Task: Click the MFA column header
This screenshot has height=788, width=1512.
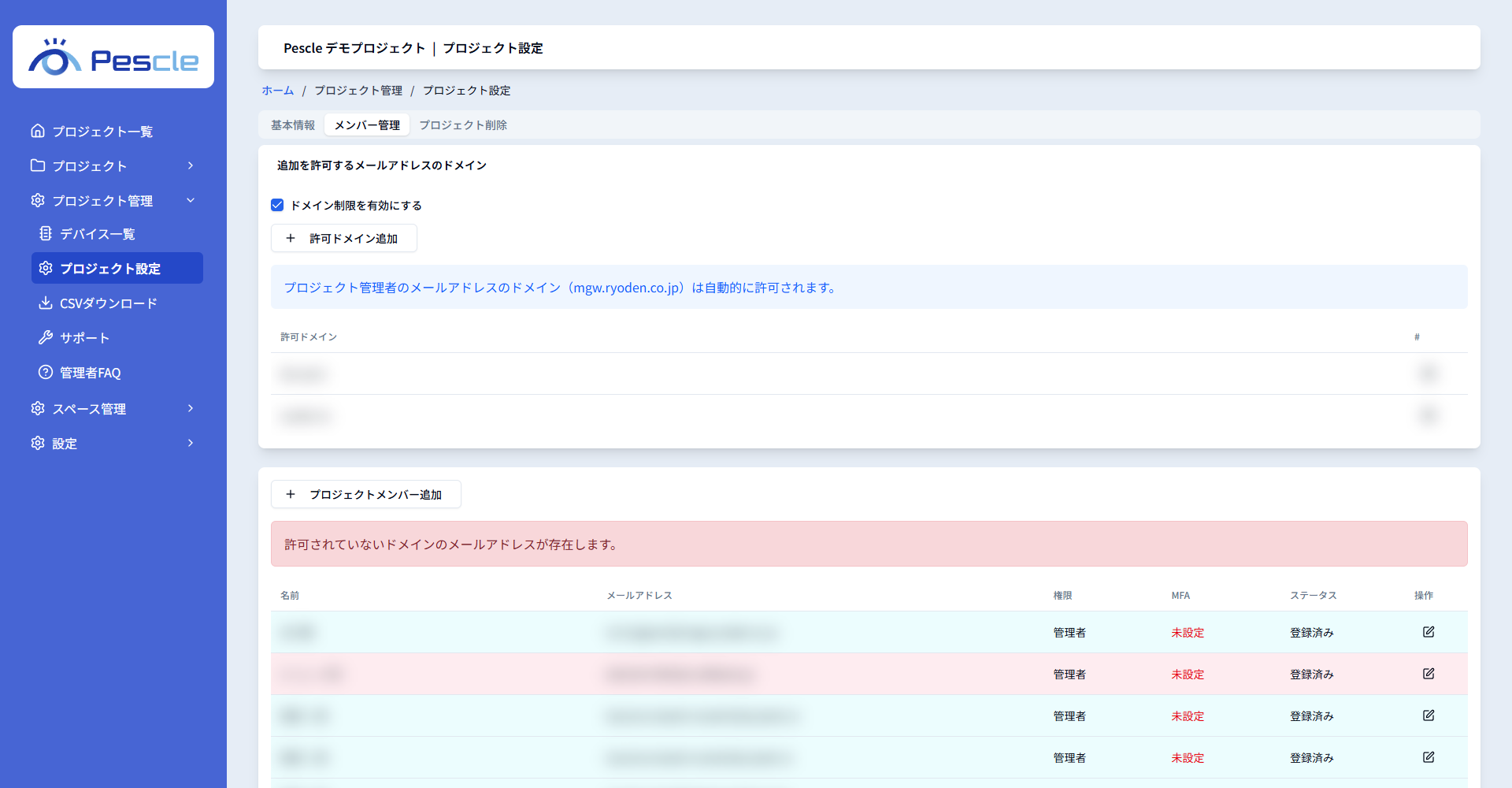Action: (x=1180, y=595)
